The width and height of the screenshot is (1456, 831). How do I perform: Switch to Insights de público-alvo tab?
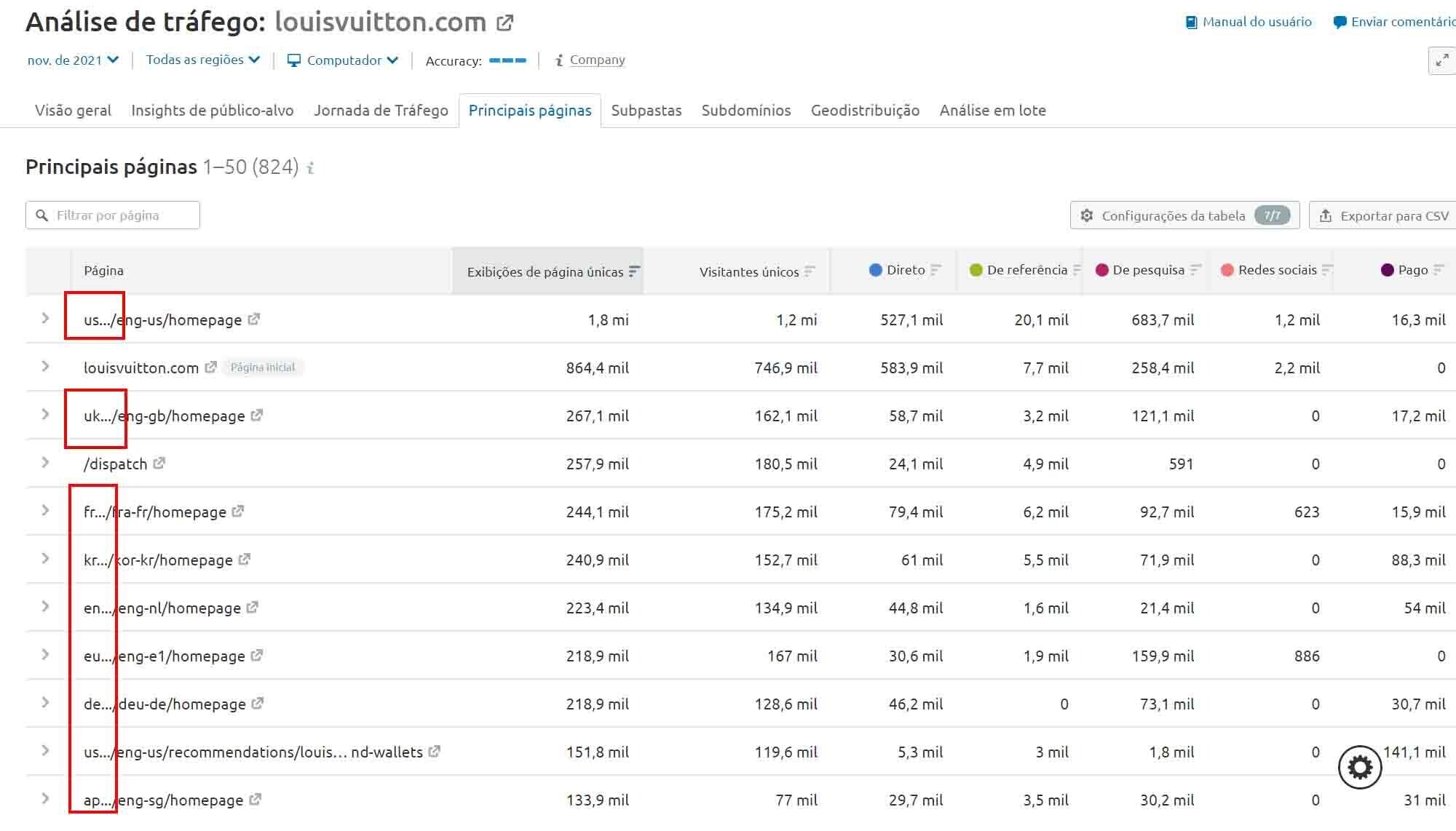pyautogui.click(x=212, y=111)
